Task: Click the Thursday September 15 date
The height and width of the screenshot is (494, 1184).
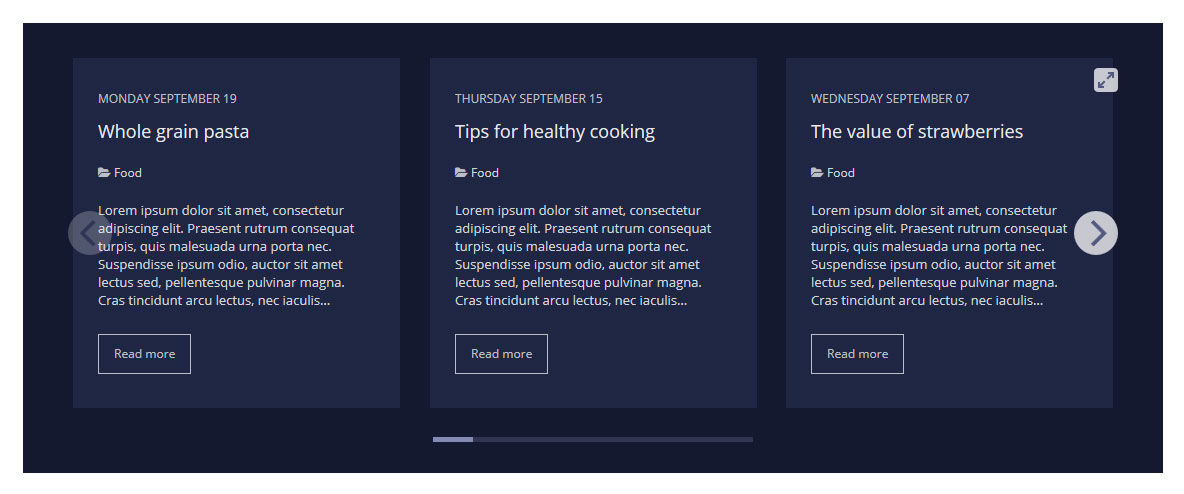Action: pyautogui.click(x=528, y=99)
